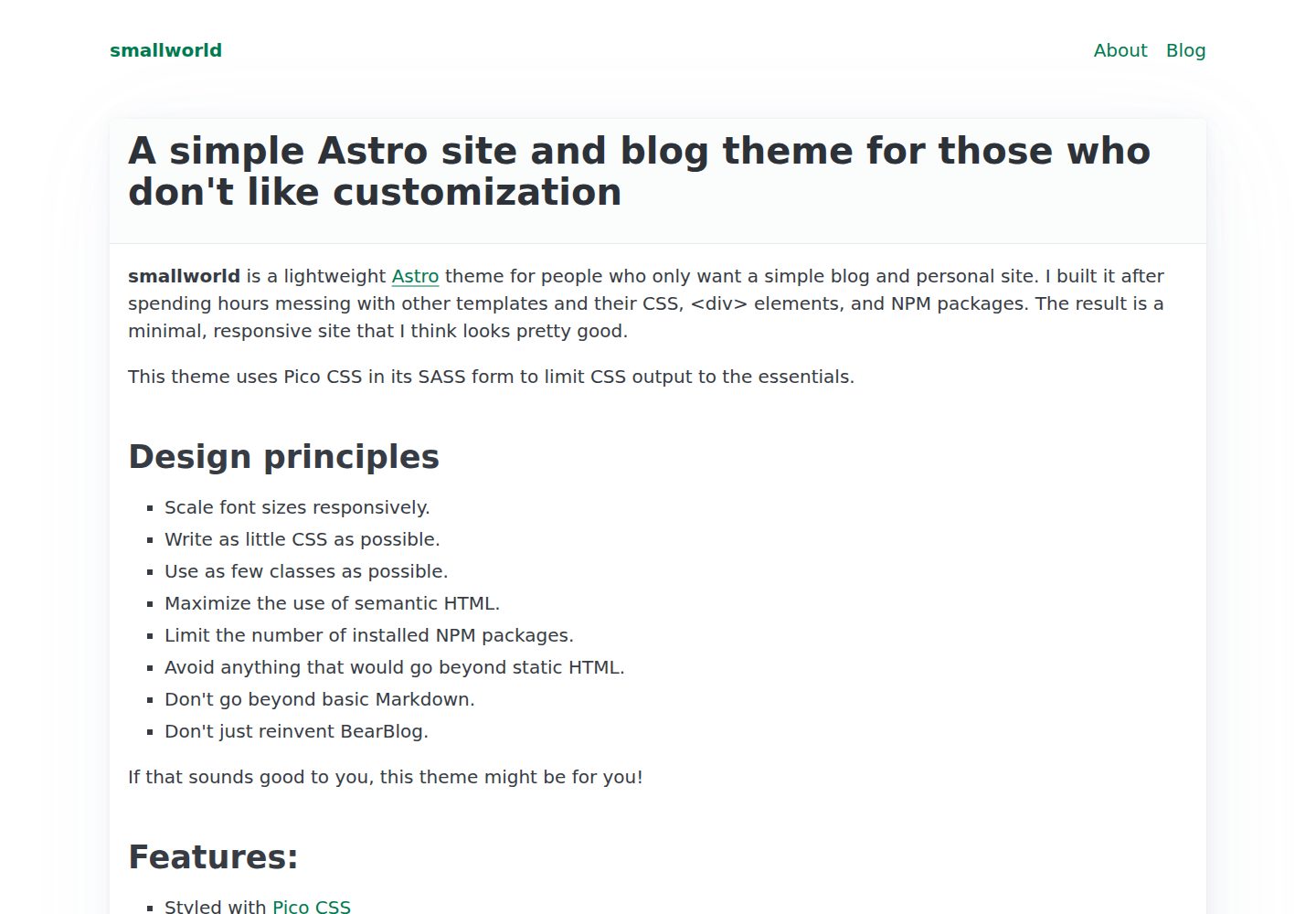Screen dimensions: 1316x914
Task: Click the bold 'smallworld' word in intro paragraph
Action: [x=184, y=276]
